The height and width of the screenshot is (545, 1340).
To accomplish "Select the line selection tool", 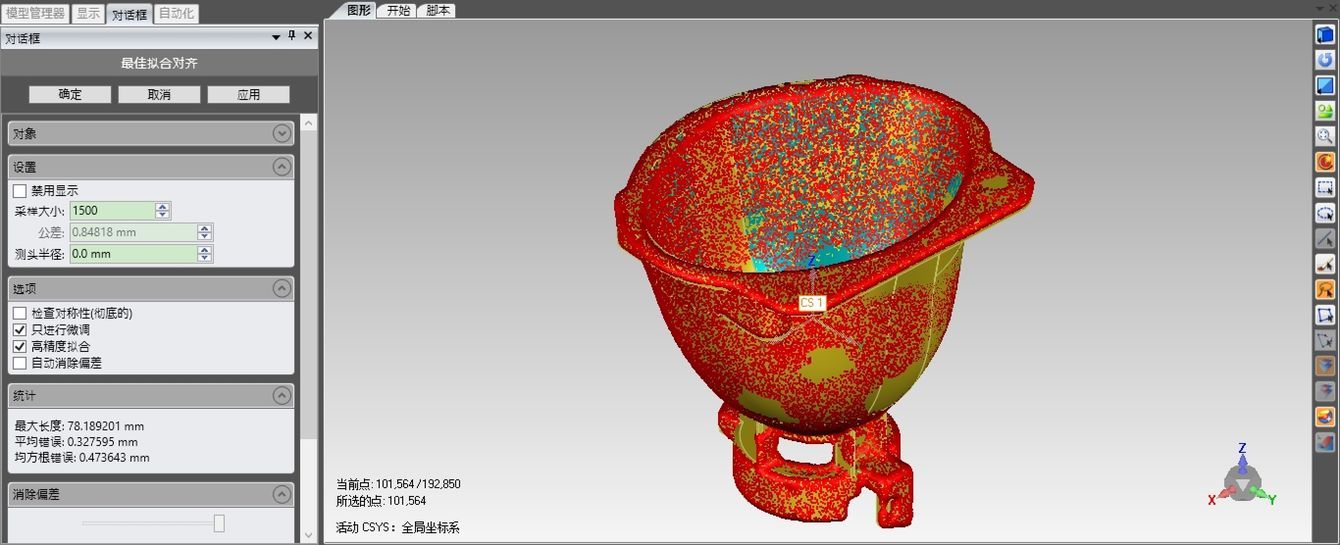I will (x=1325, y=239).
